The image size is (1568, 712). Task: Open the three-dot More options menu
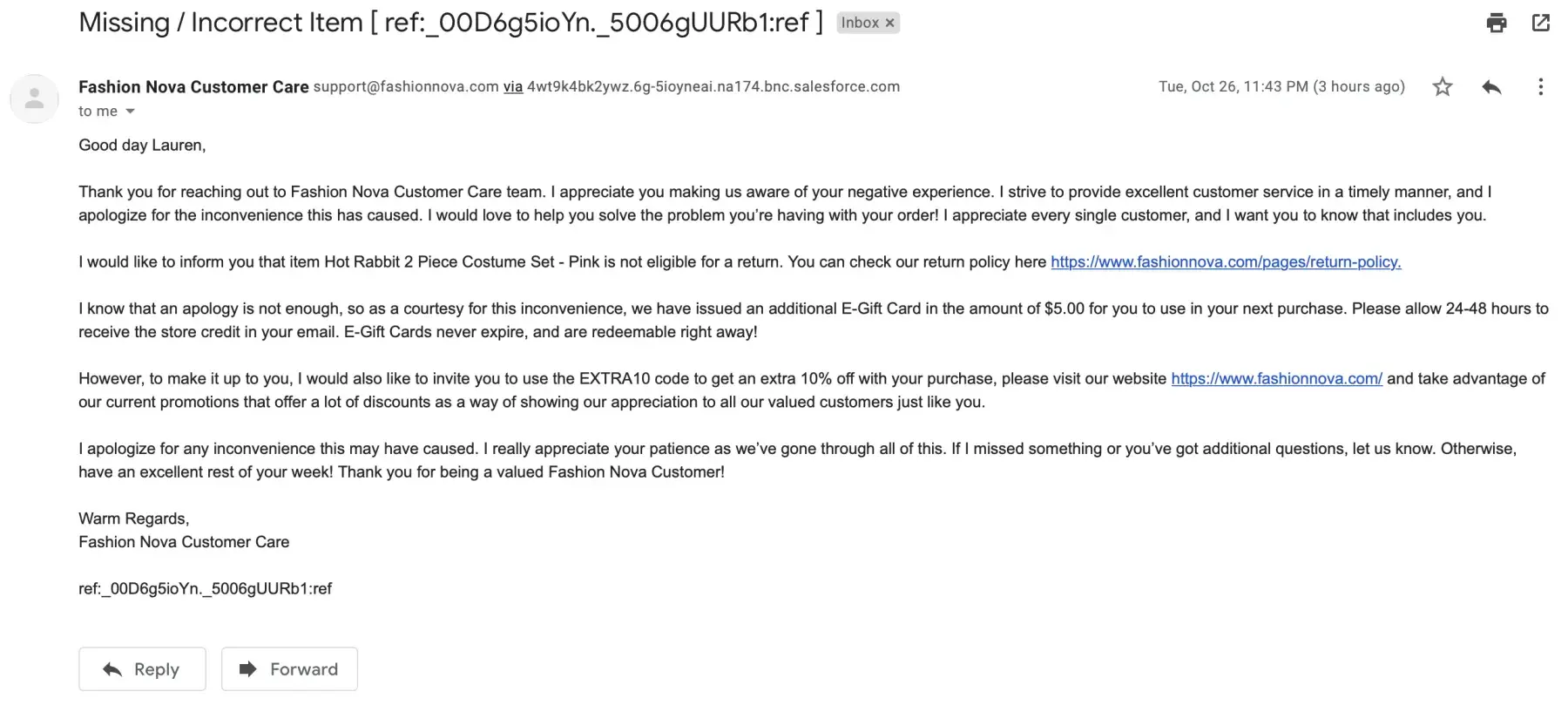tap(1540, 86)
